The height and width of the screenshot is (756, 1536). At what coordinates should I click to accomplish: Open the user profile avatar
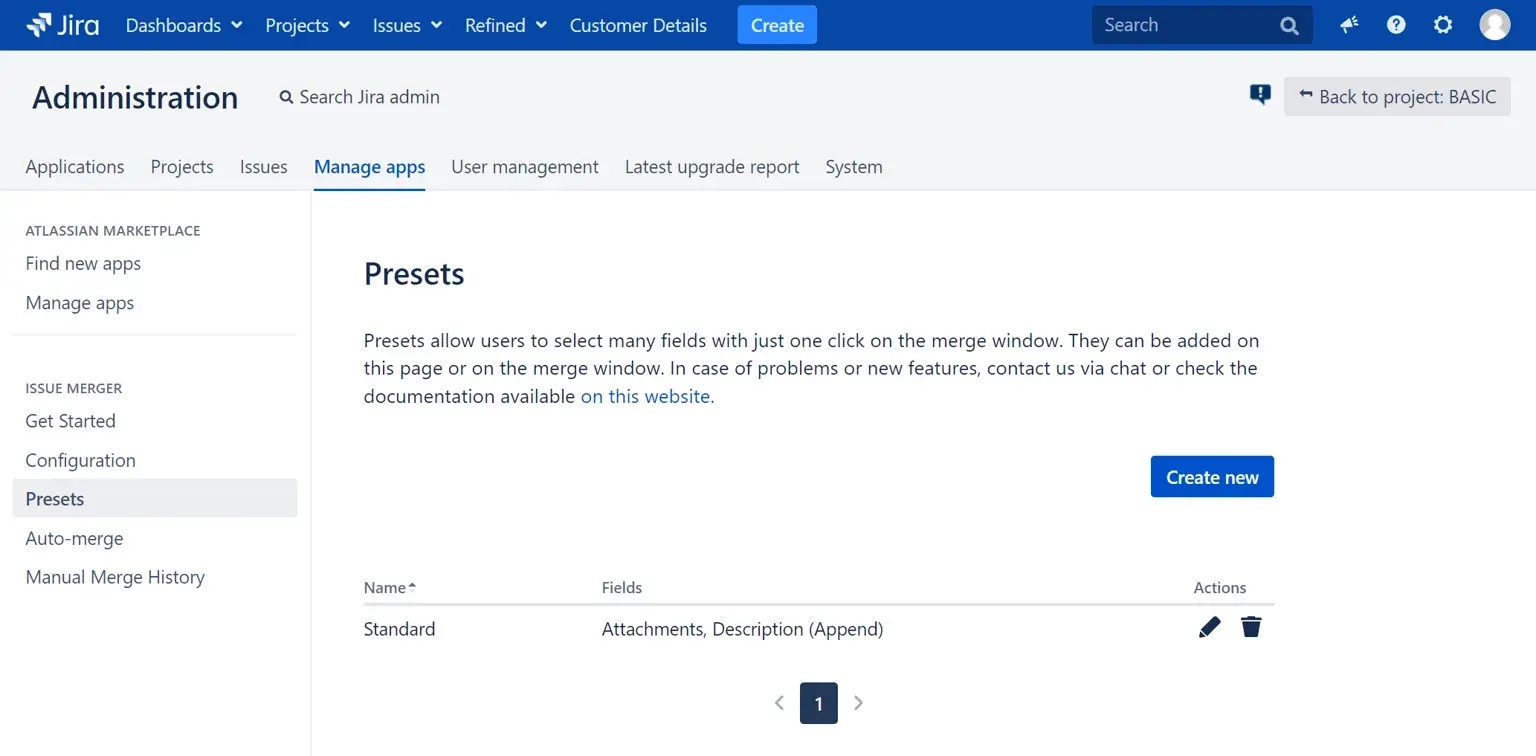[1494, 25]
